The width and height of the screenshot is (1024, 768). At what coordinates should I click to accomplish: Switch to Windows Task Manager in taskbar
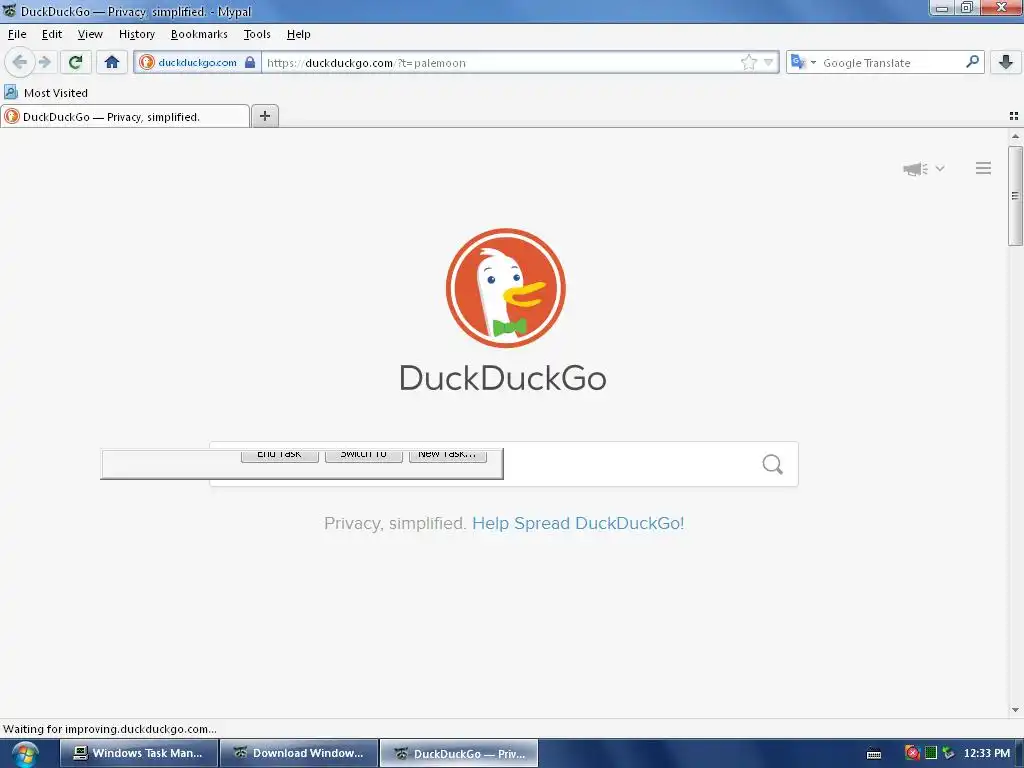coord(139,753)
